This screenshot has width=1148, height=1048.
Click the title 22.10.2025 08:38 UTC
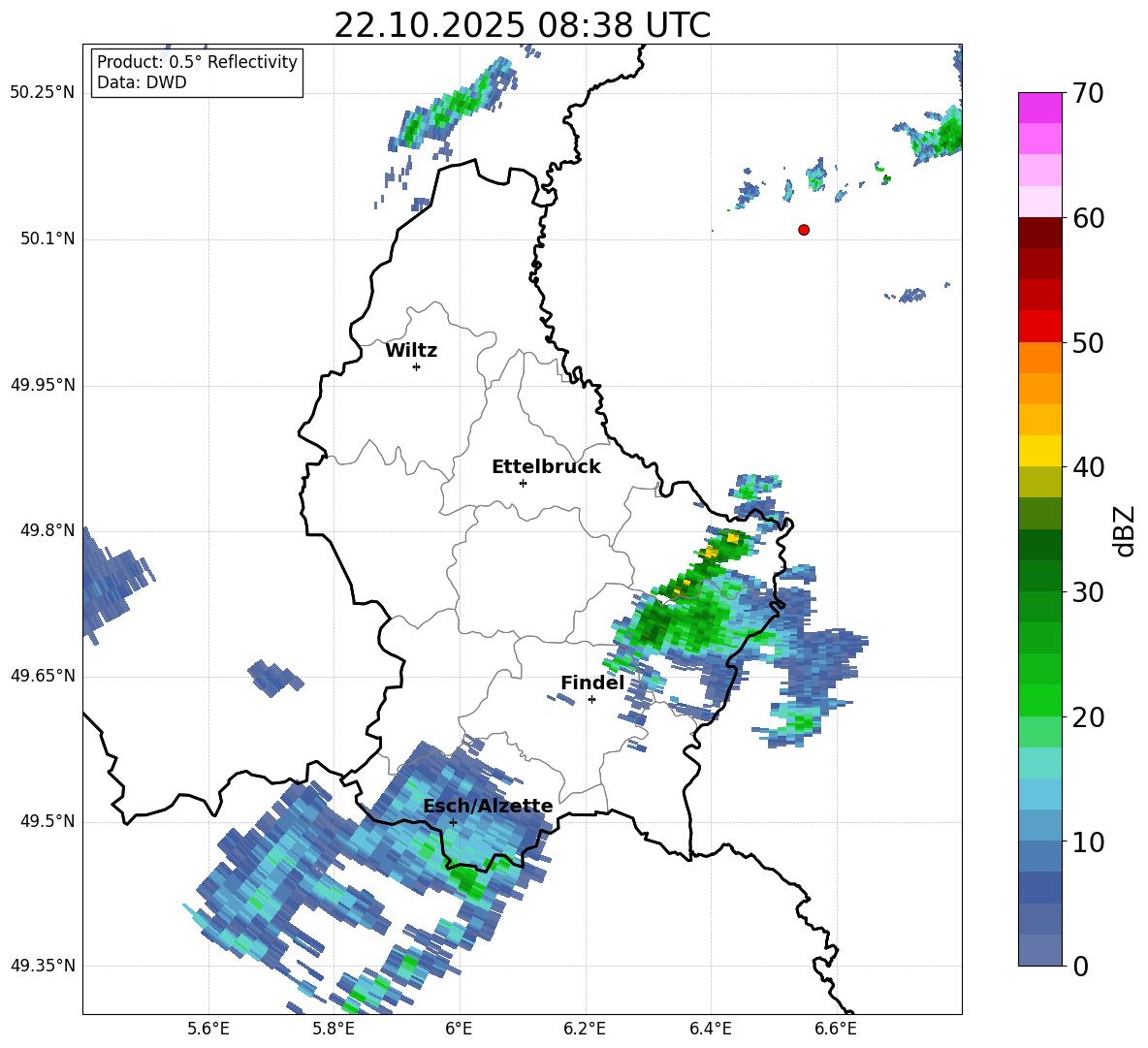522,25
